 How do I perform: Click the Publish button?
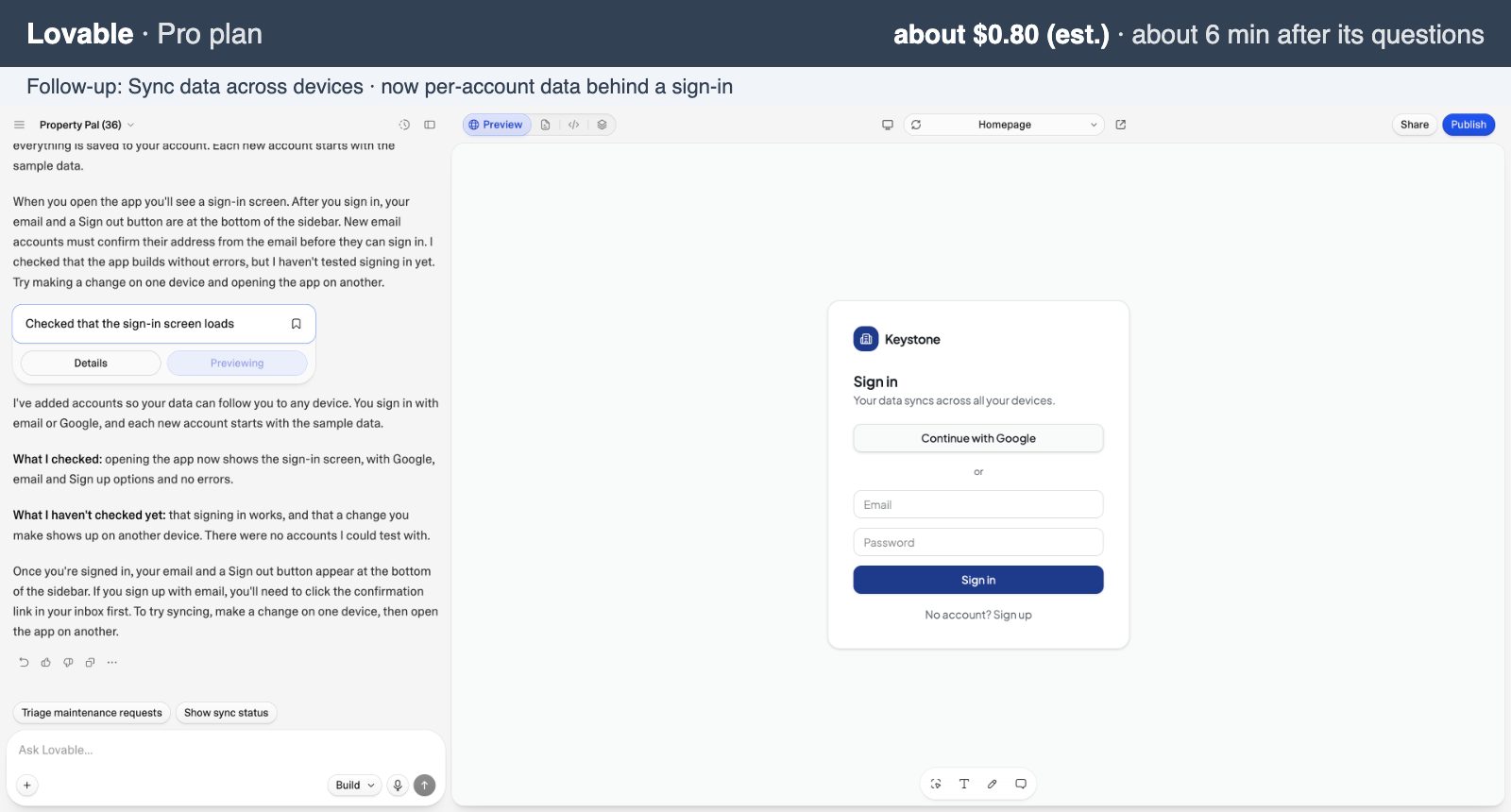click(1469, 125)
